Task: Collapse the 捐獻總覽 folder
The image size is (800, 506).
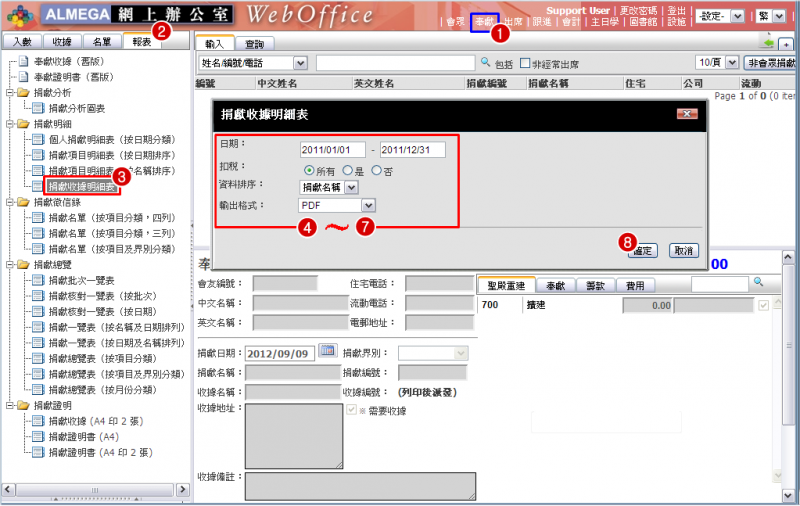Action: (10, 265)
